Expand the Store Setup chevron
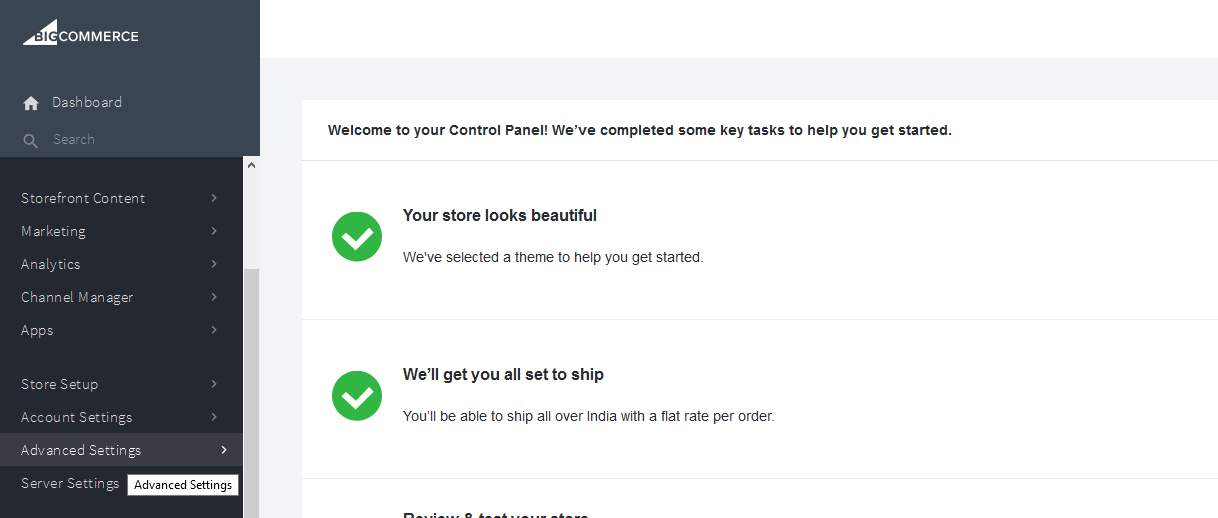1218x518 pixels. click(214, 384)
